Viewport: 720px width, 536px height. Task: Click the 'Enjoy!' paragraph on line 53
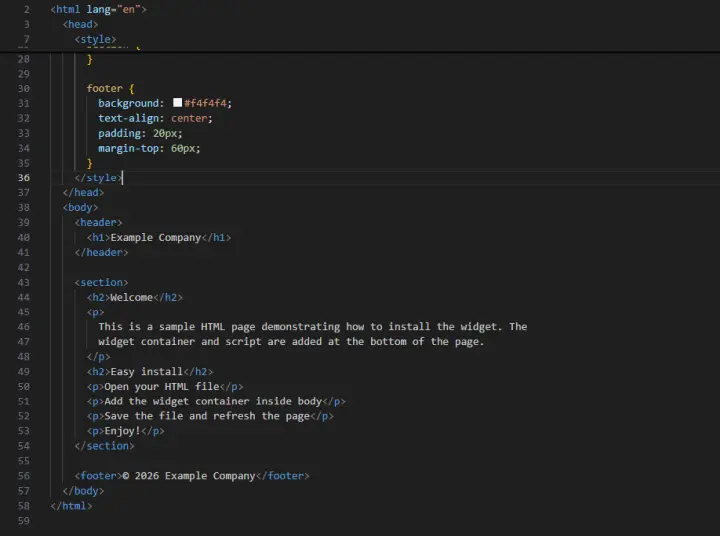pos(122,431)
